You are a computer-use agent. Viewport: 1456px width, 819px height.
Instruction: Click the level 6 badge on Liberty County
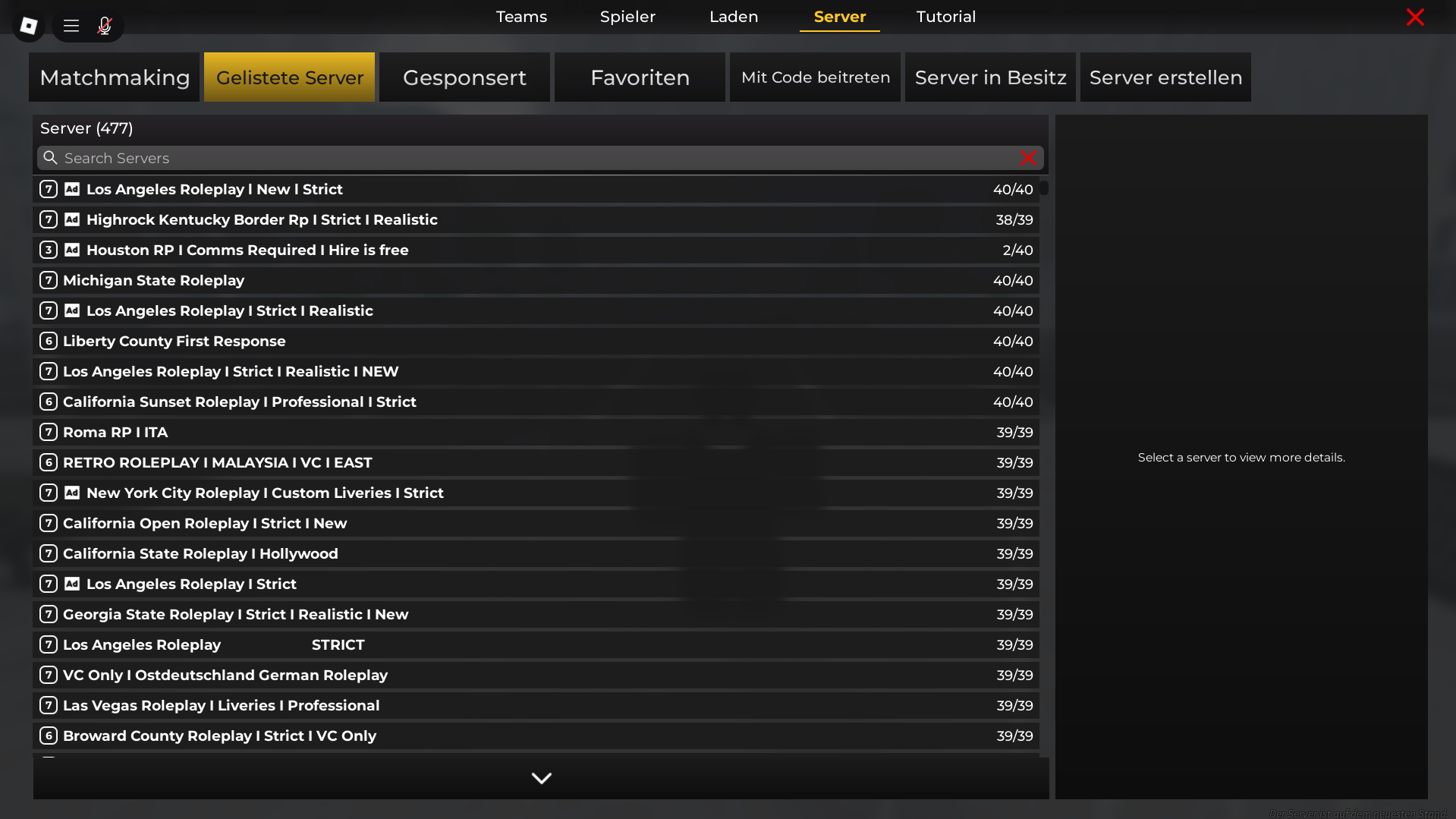click(49, 341)
